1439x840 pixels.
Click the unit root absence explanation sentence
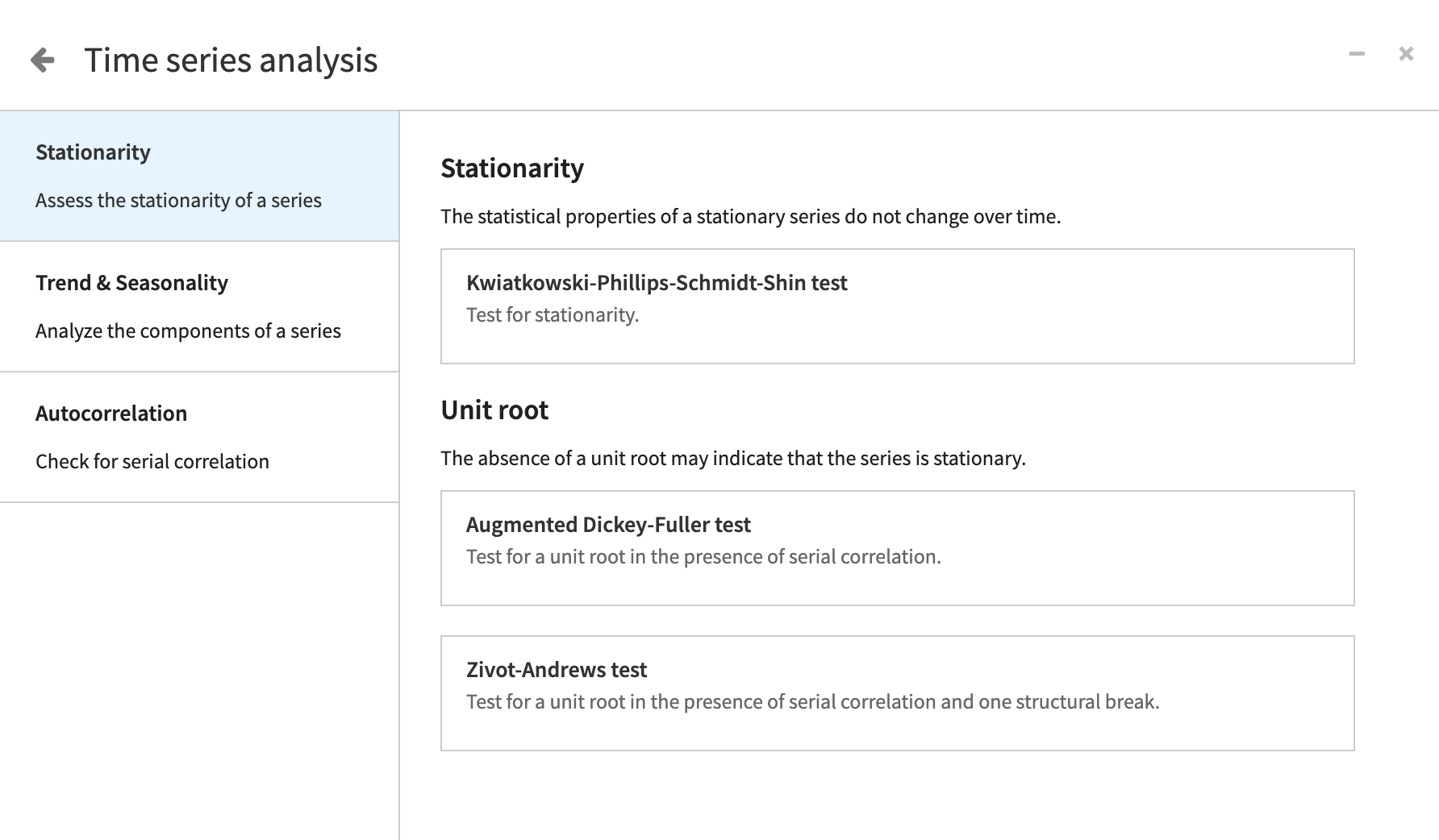[732, 459]
